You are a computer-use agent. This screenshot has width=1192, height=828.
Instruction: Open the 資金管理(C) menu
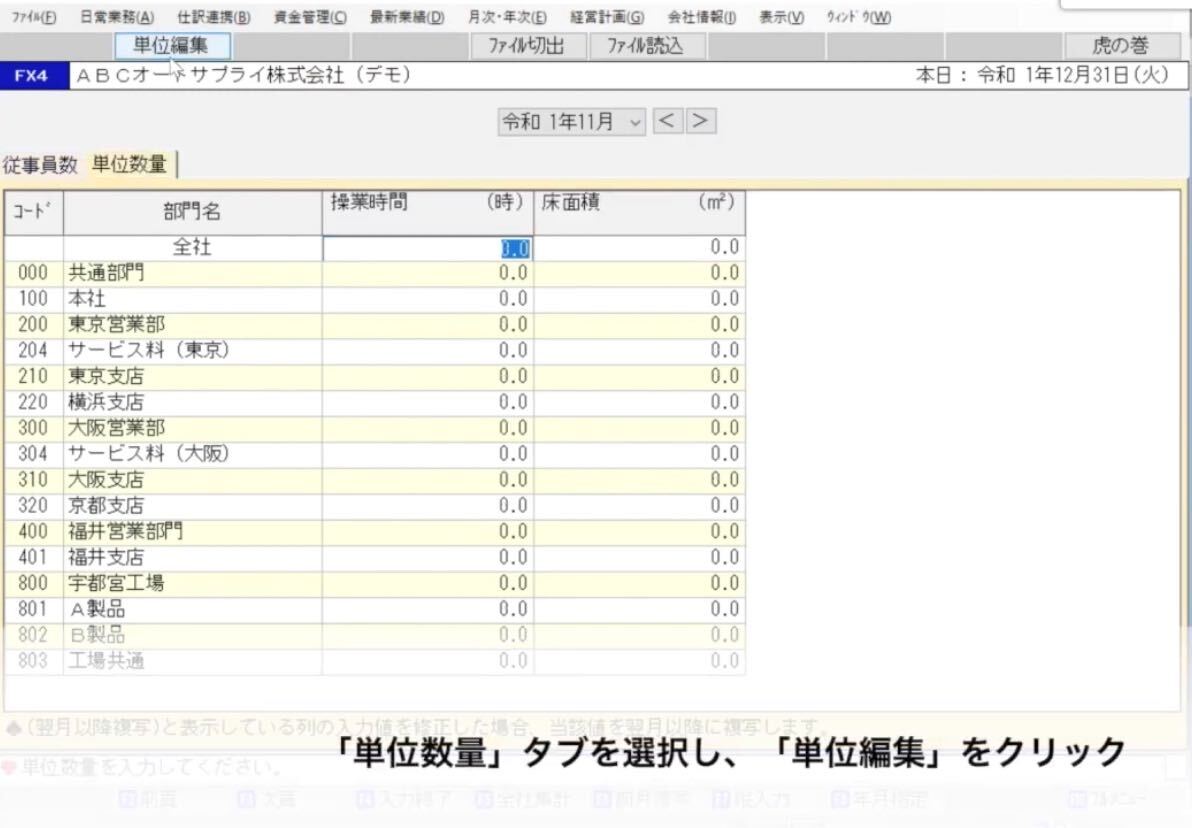[310, 17]
